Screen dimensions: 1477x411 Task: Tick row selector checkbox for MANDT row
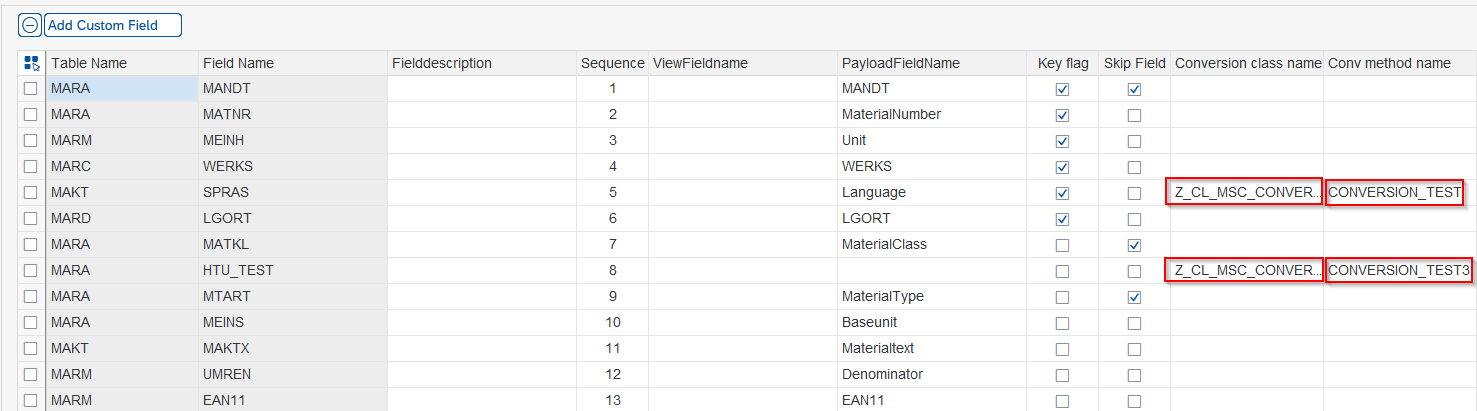31,89
